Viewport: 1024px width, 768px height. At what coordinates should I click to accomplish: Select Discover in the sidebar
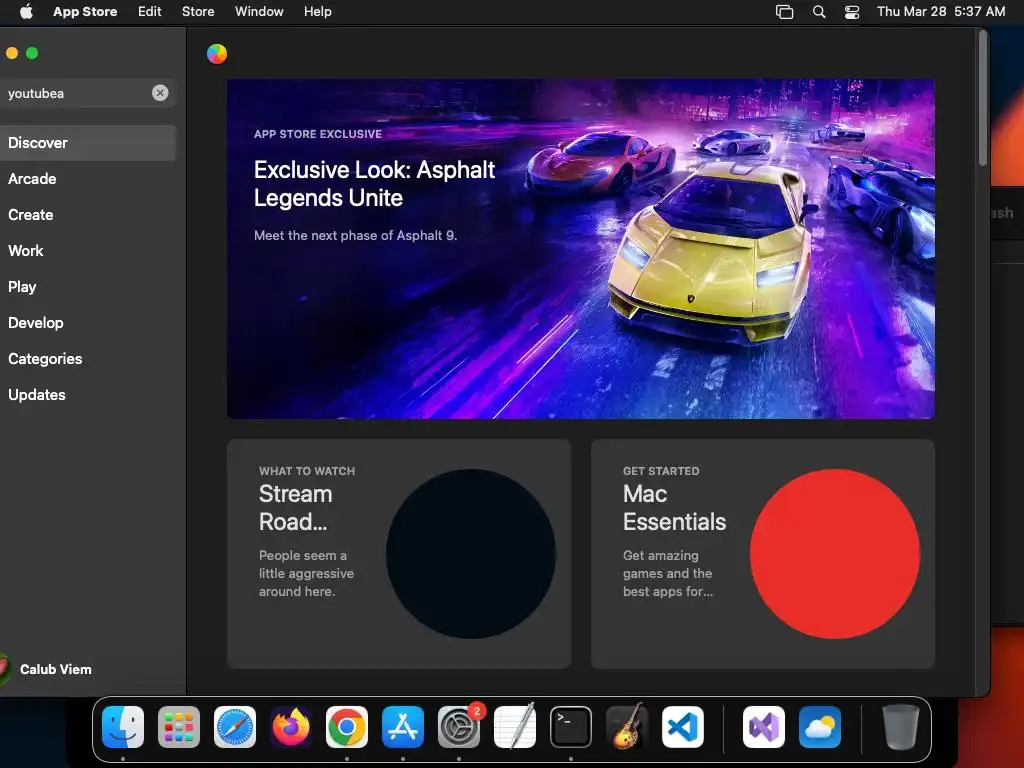88,143
